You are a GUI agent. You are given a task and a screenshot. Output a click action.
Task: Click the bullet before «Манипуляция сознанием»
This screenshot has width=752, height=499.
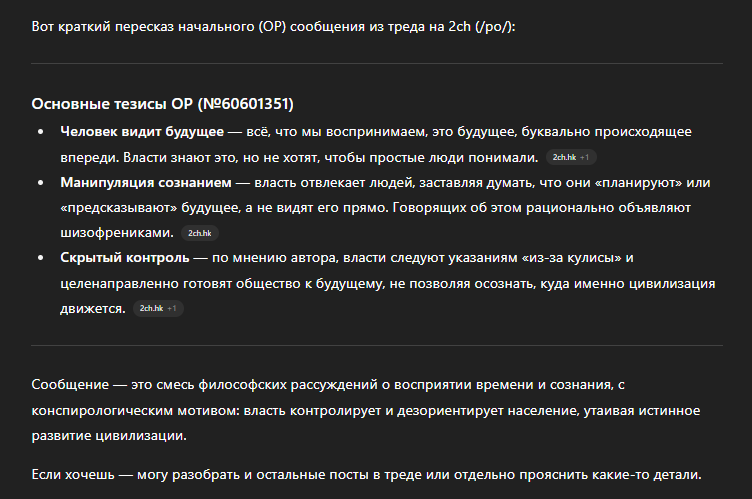pos(39,182)
